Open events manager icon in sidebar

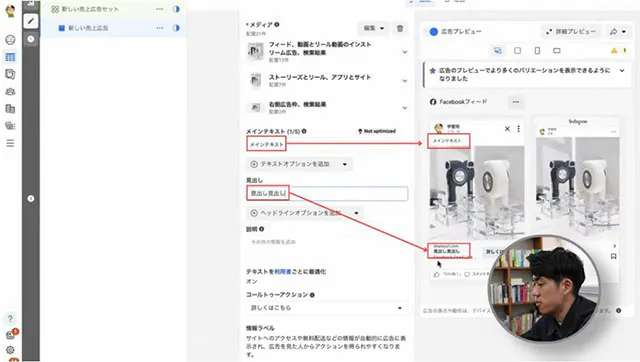click(10, 126)
